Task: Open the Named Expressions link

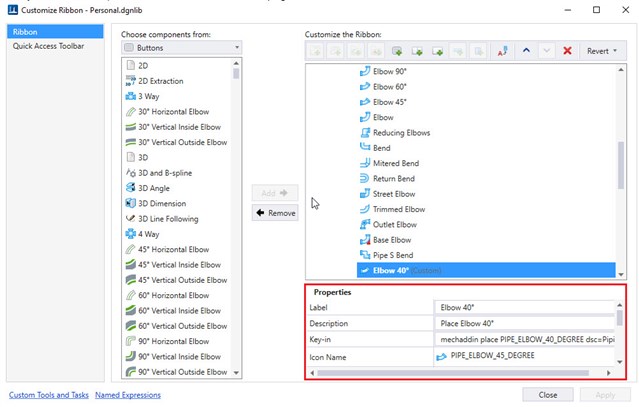Action: click(x=128, y=395)
